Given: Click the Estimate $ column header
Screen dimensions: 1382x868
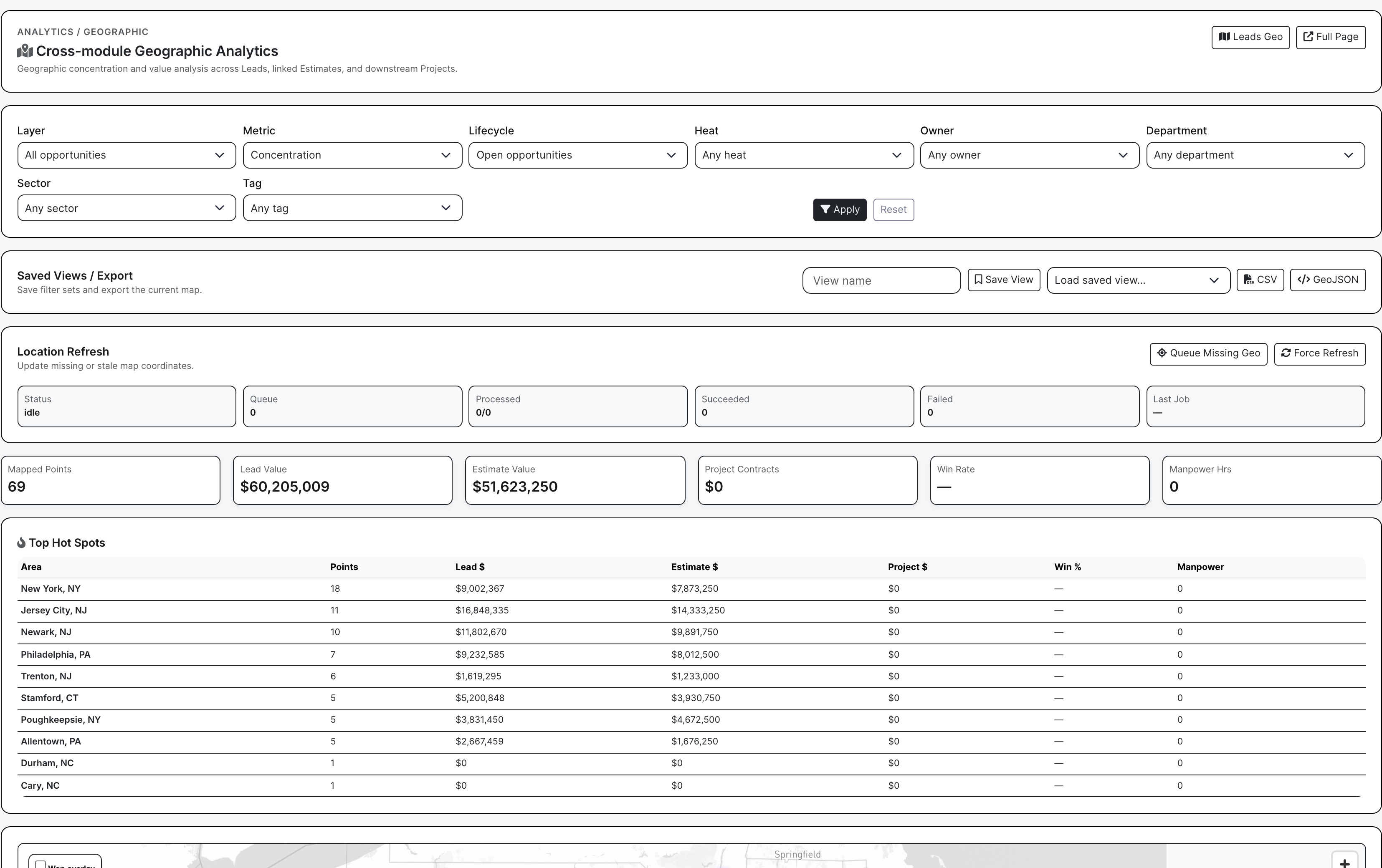Looking at the screenshot, I should (x=694, y=567).
